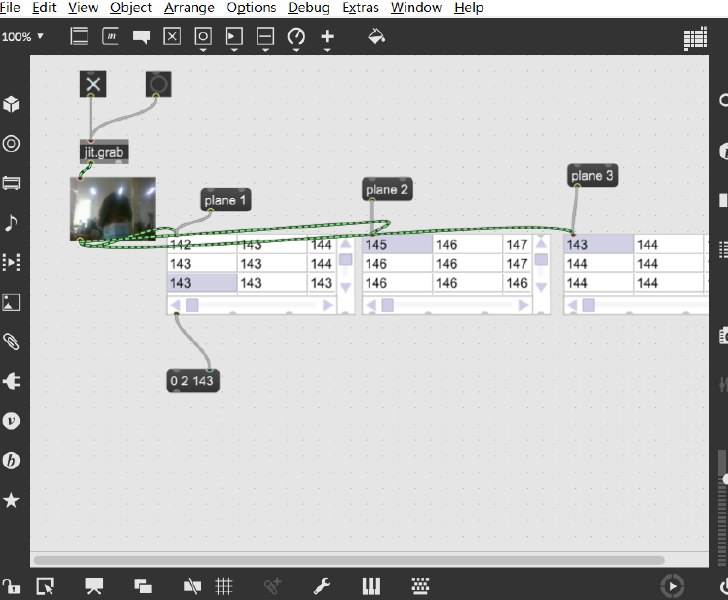
Task: Open the Objects cube browser in sidebar
Action: tap(11, 104)
